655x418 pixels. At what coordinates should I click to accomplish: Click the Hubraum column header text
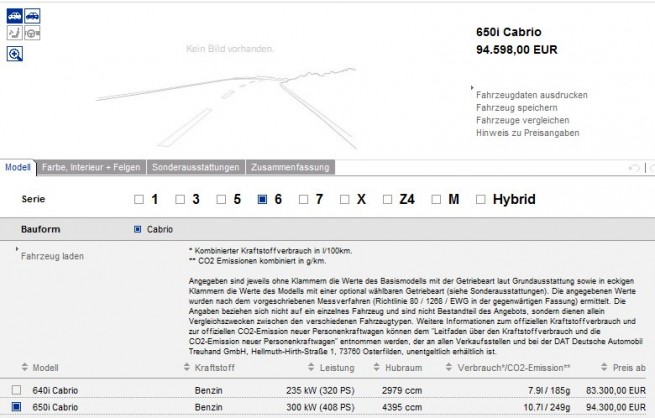[x=404, y=367]
